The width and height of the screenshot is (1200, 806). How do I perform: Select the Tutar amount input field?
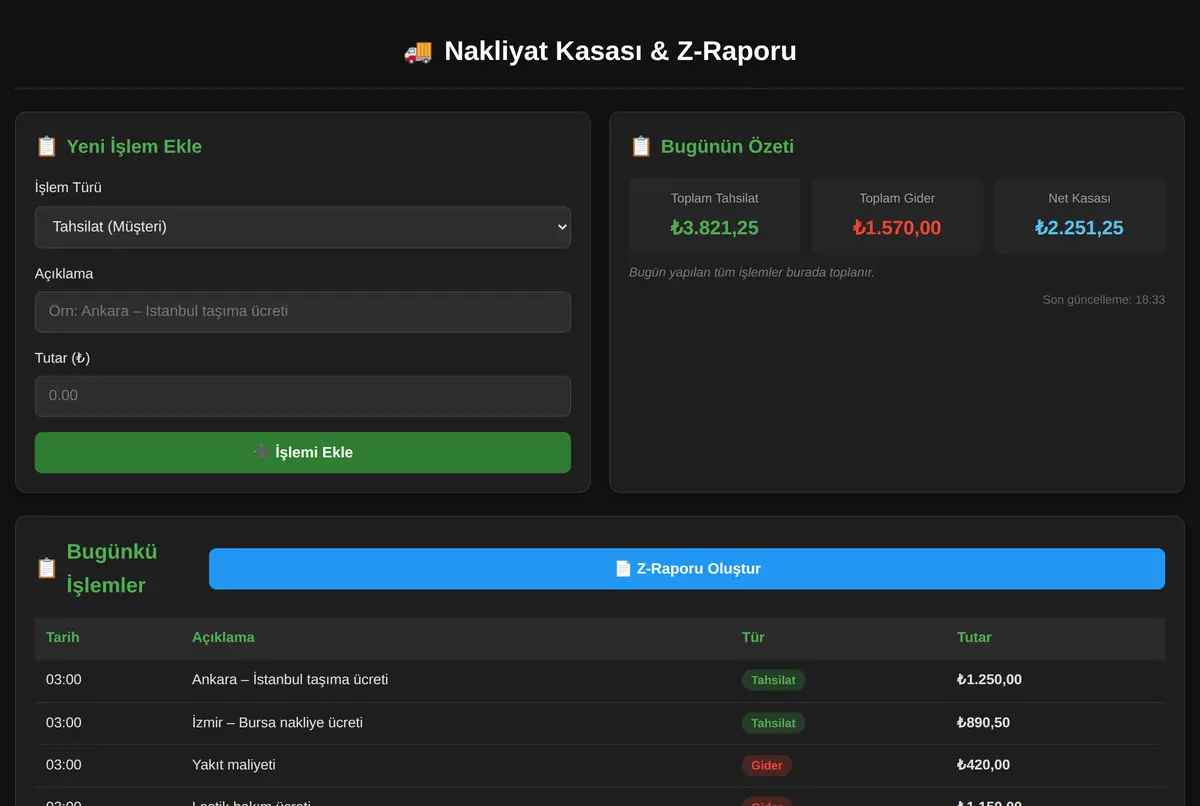click(x=303, y=396)
